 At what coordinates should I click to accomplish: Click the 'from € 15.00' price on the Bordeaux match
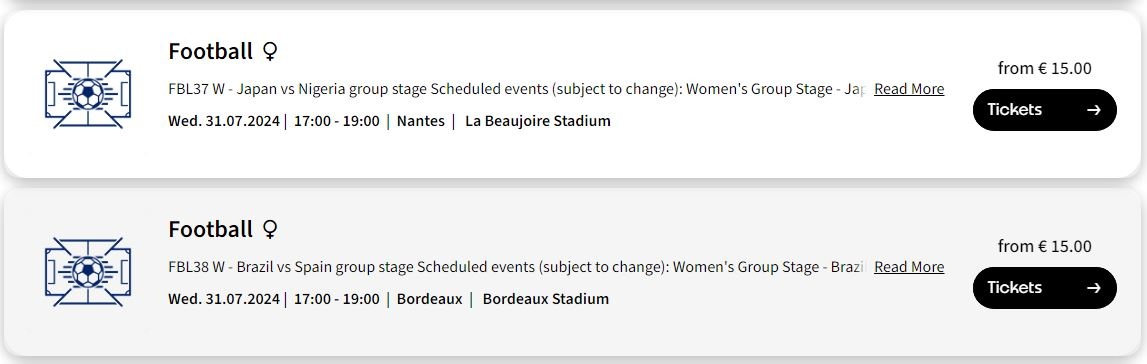coord(1045,246)
